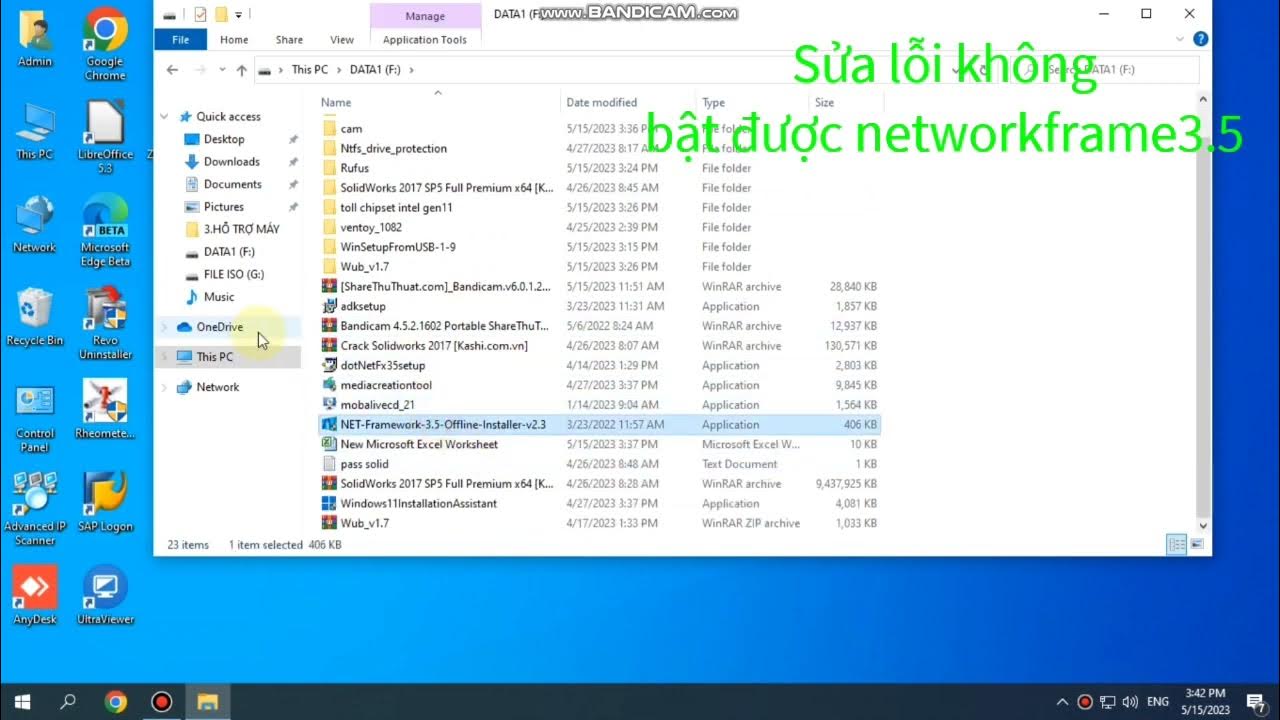Viewport: 1280px width, 720px height.
Task: Launch Advanced IP Scanner shortcut
Action: (35, 509)
